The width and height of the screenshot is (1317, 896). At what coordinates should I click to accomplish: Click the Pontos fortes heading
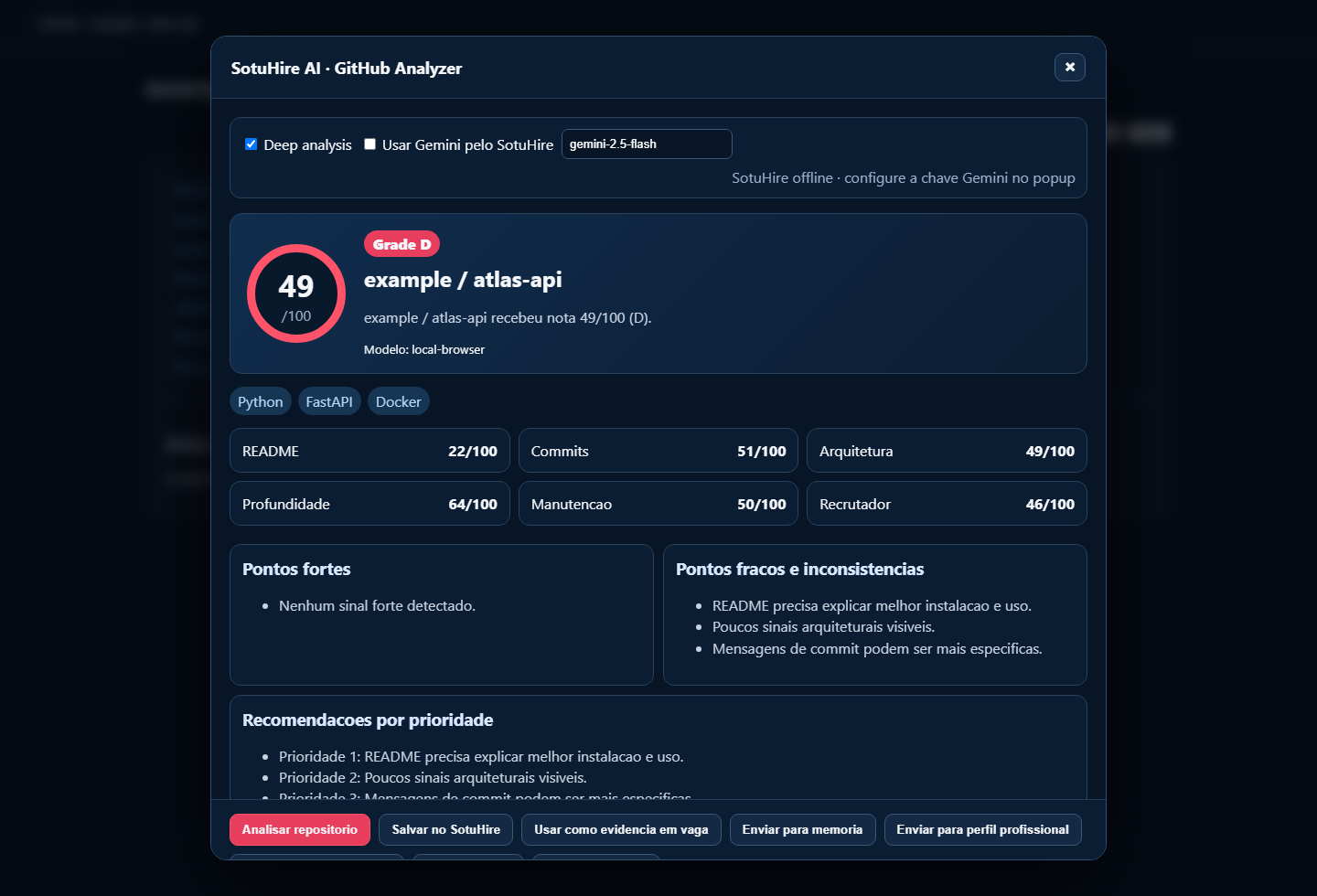(x=296, y=569)
